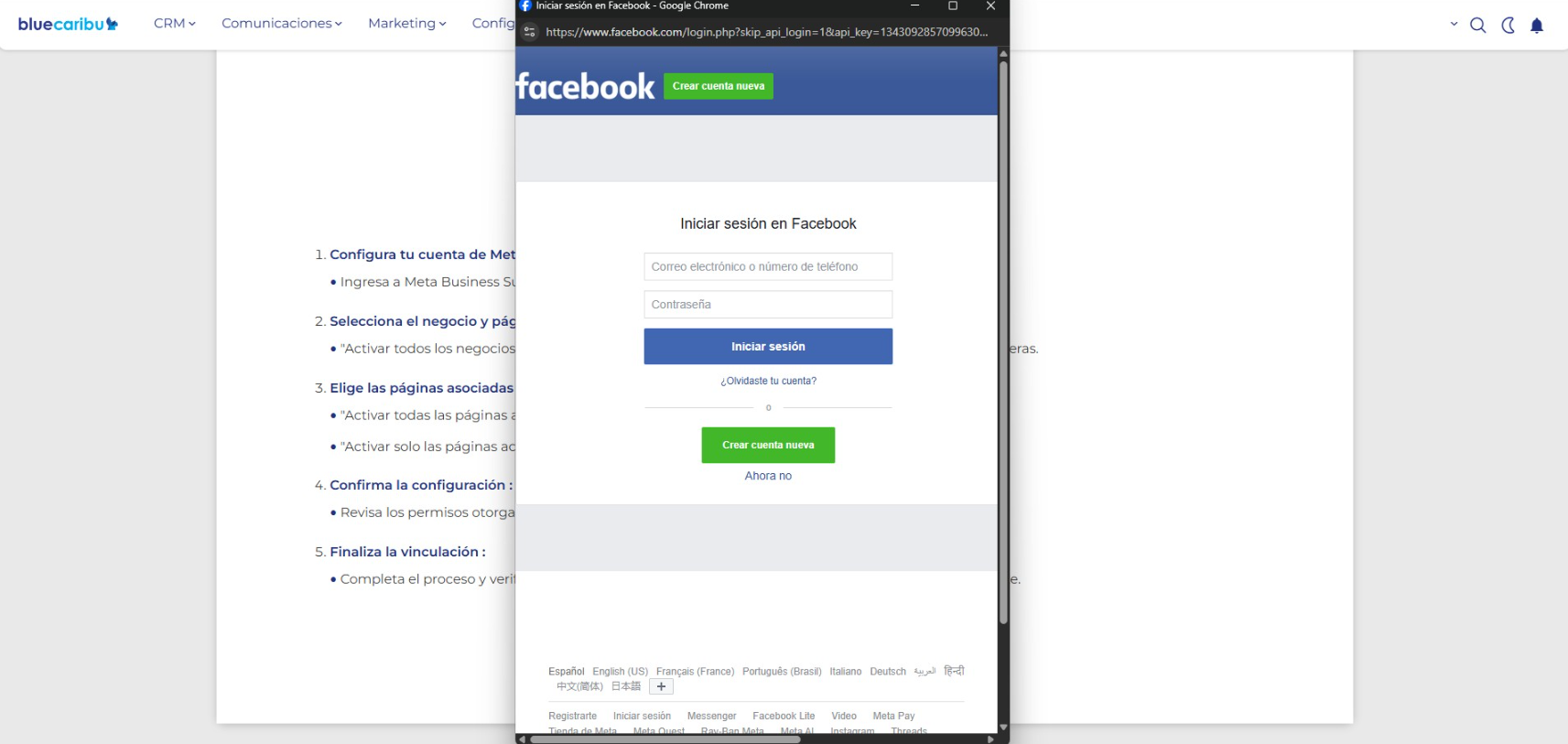Screen dimensions: 1568x744
Task: Open the CRM dropdown menu
Action: click(174, 23)
